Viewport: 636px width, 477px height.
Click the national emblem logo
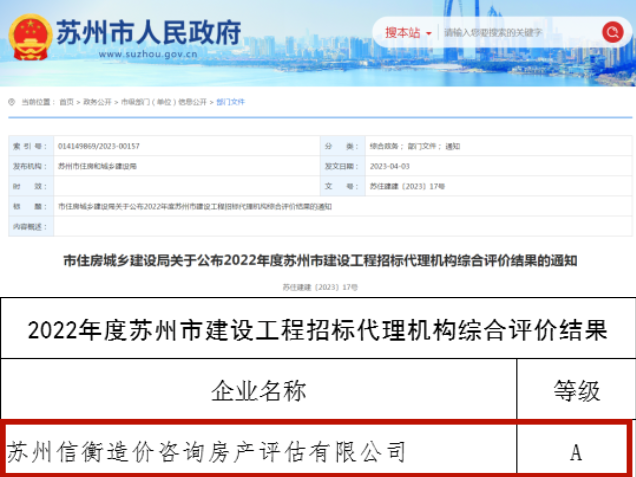[30, 37]
